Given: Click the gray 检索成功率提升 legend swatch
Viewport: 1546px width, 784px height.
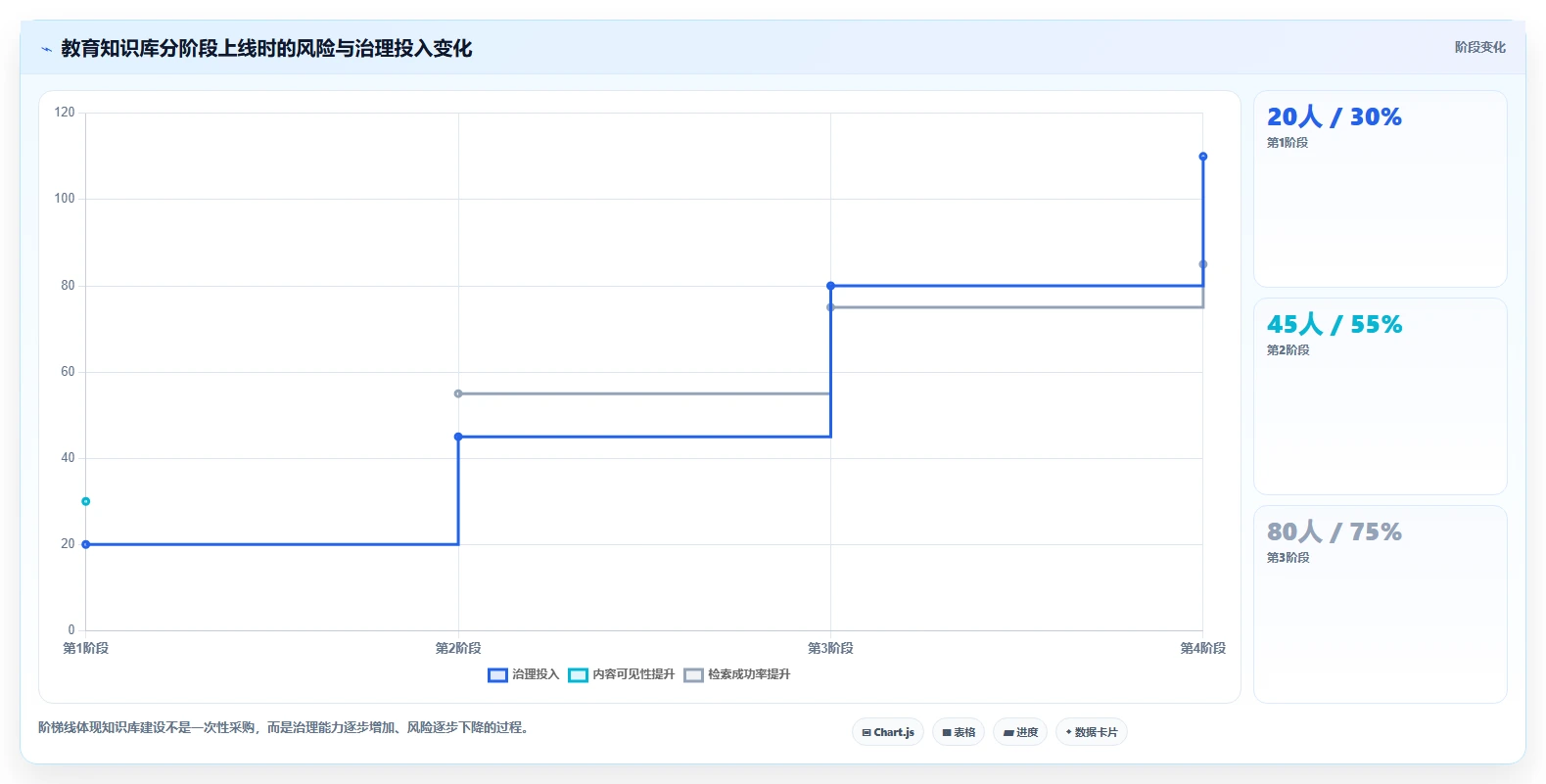Looking at the screenshot, I should pos(693,674).
